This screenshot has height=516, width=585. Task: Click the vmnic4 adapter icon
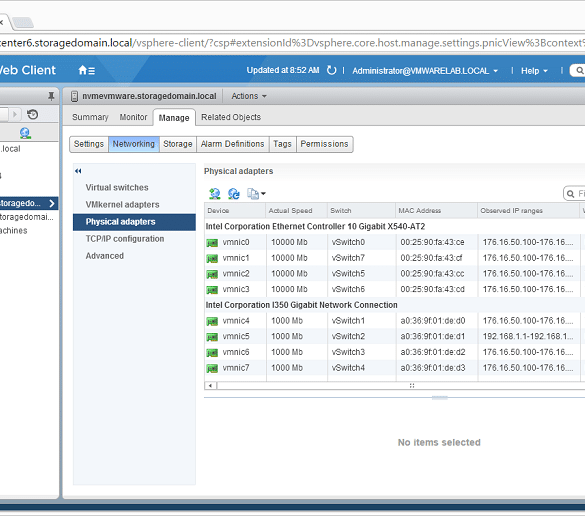[212, 321]
